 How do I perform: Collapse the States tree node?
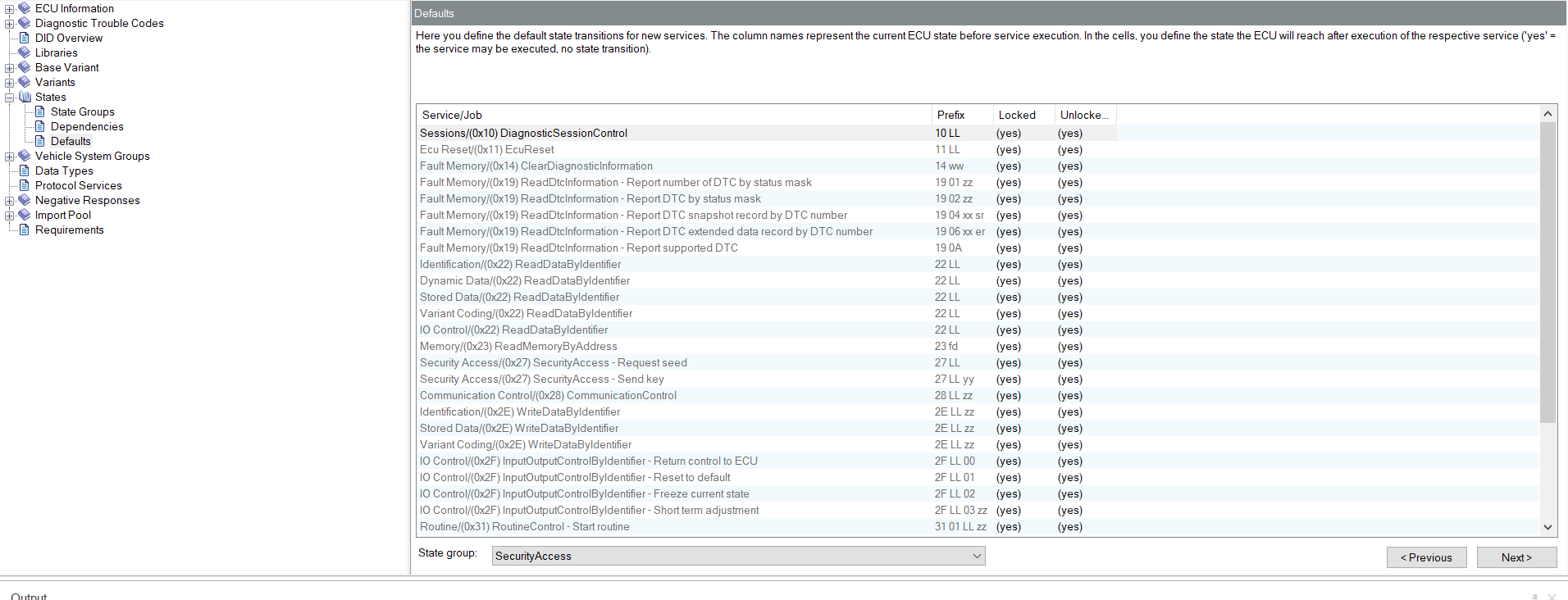9,98
